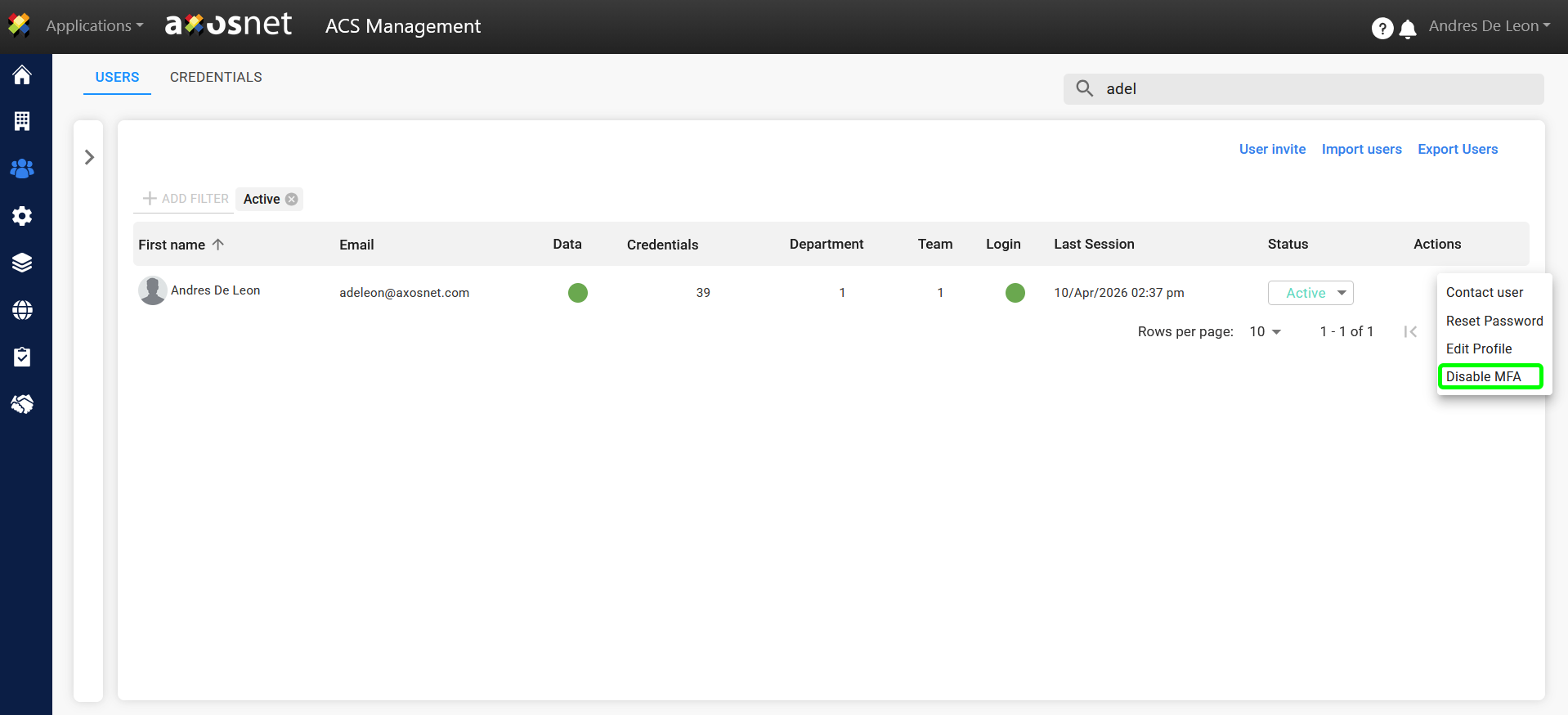Open the globe icon in sidebar
This screenshot has width=1568, height=715.
coord(22,310)
